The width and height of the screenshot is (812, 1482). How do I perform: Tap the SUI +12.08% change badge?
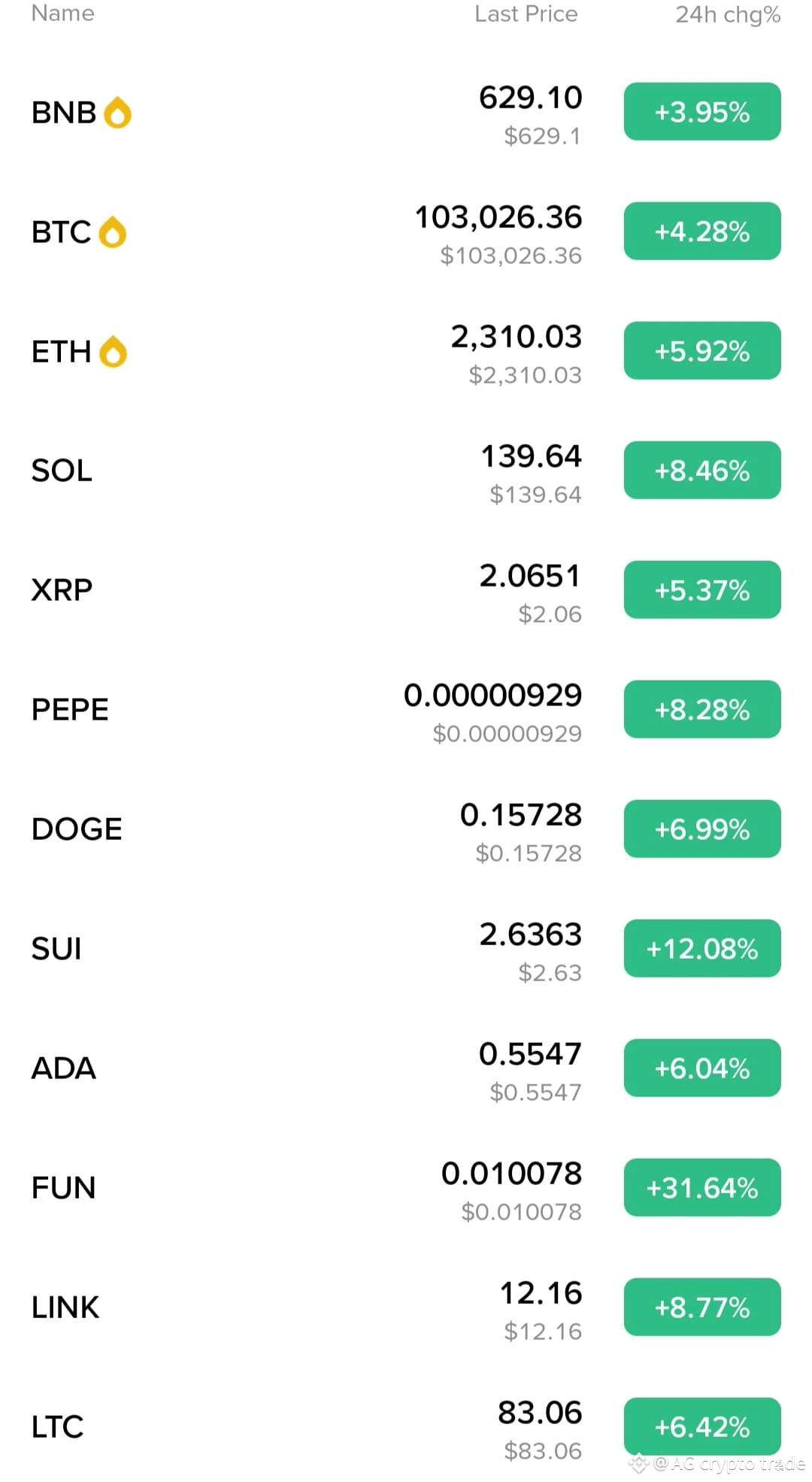(x=702, y=949)
